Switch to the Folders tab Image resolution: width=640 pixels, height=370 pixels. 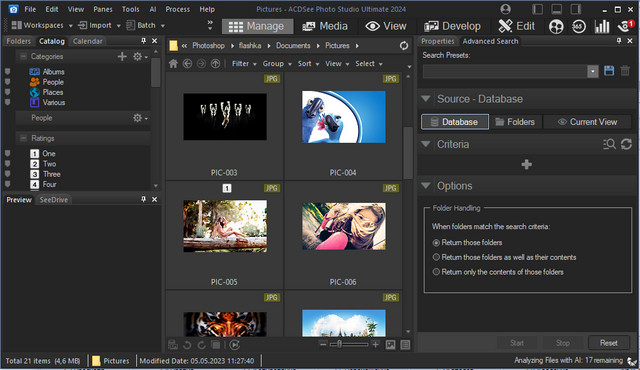(18, 41)
